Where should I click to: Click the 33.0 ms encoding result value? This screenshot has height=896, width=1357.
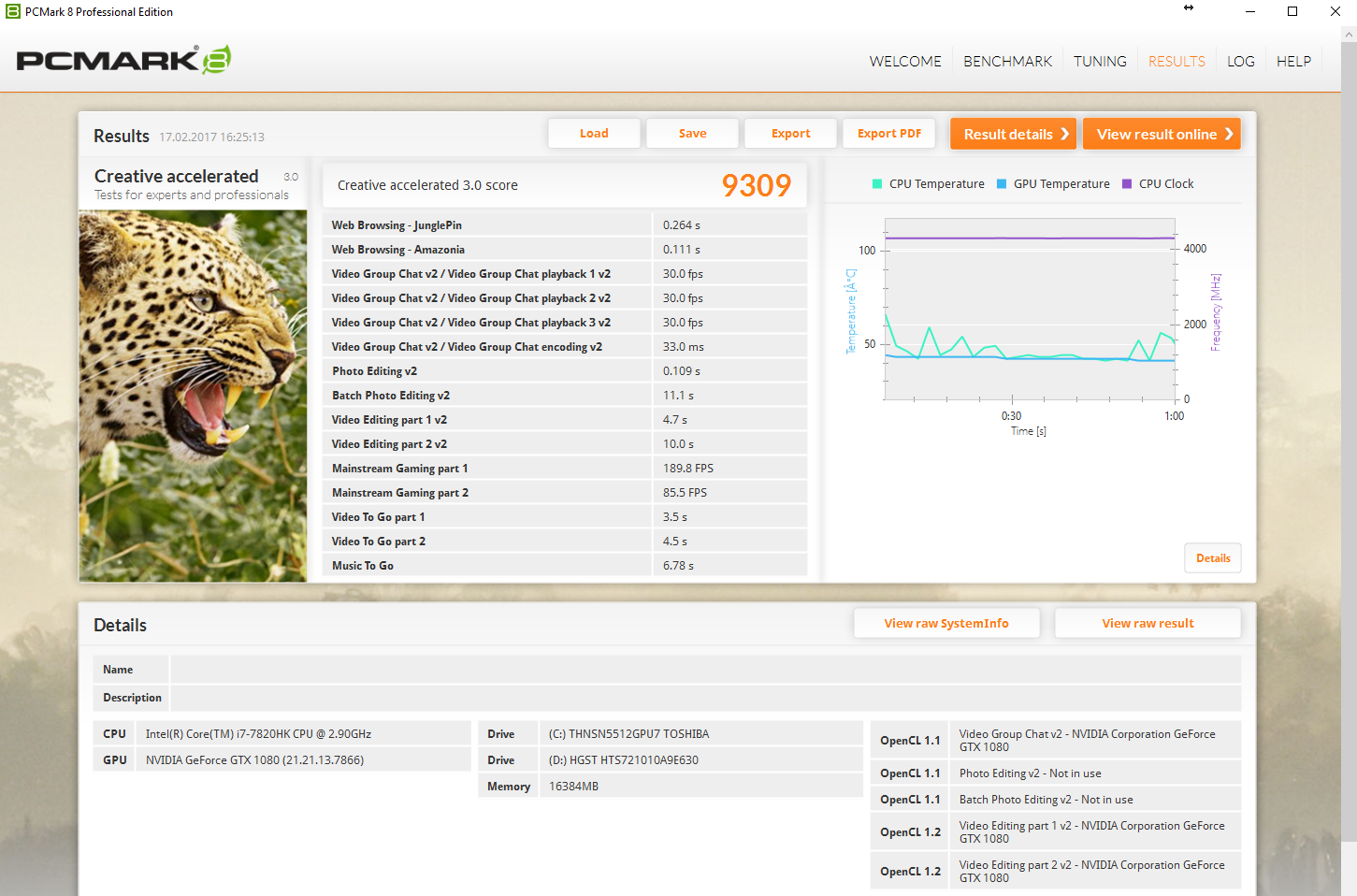pos(684,347)
